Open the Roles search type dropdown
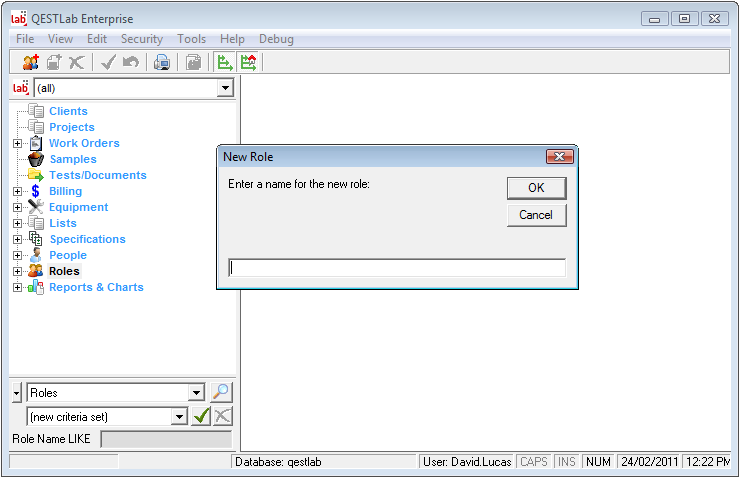740x478 pixels. pos(196,393)
